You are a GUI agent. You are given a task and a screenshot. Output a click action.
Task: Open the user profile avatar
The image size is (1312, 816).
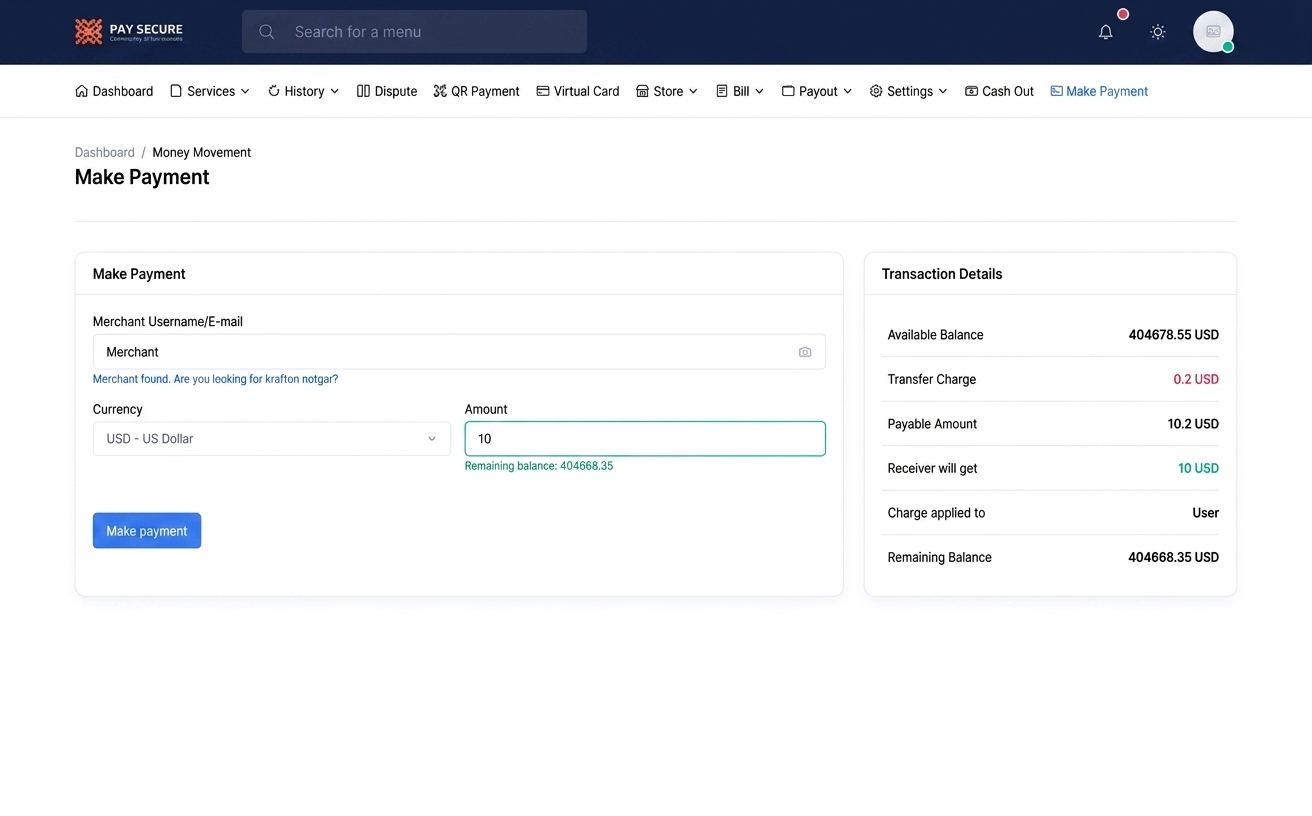coord(1213,32)
